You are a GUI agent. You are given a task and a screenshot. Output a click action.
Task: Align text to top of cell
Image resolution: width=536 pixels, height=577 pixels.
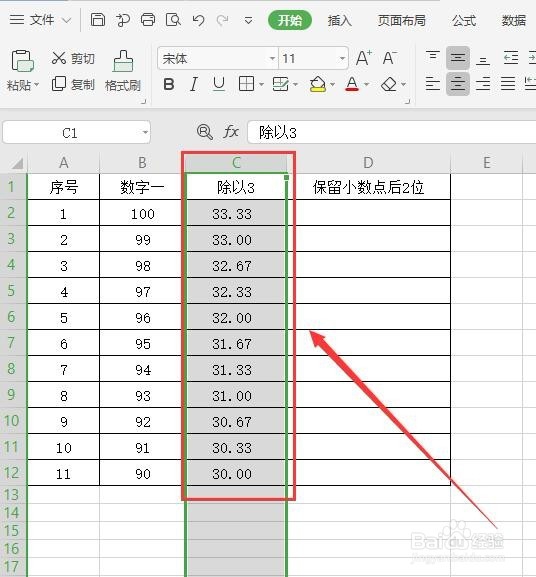point(433,58)
